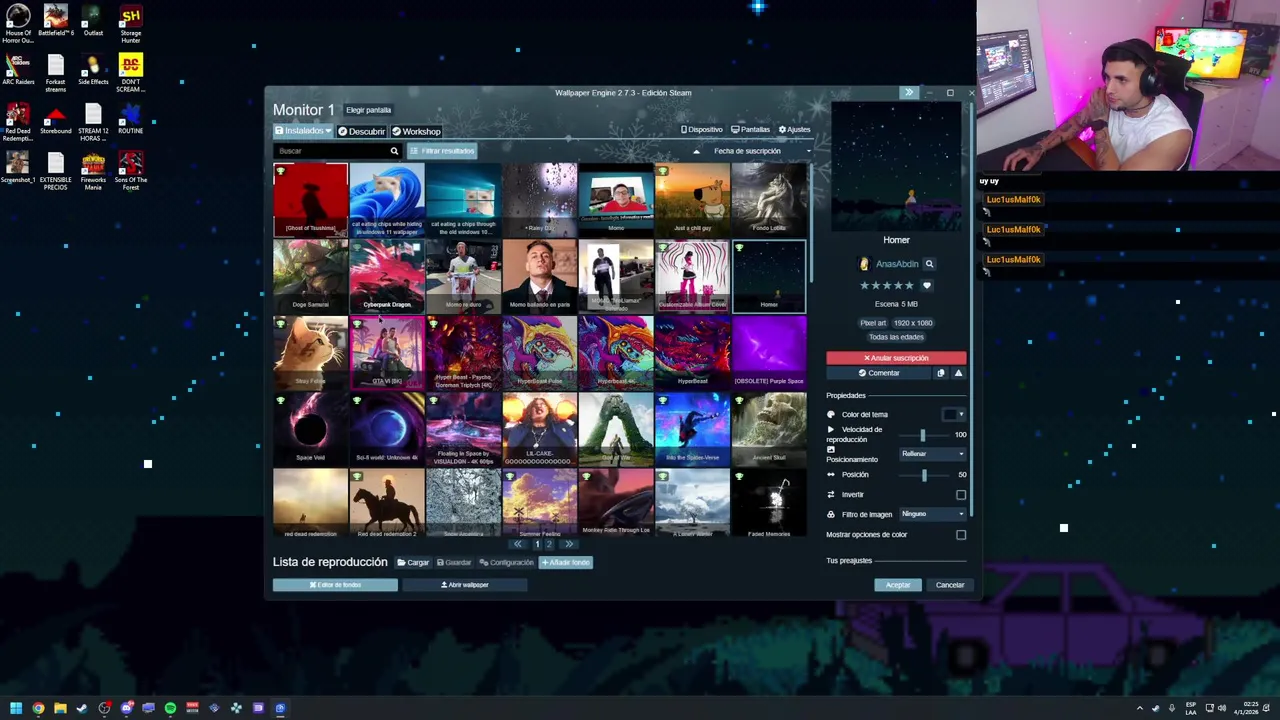Adjust the Posición slider

[923, 474]
